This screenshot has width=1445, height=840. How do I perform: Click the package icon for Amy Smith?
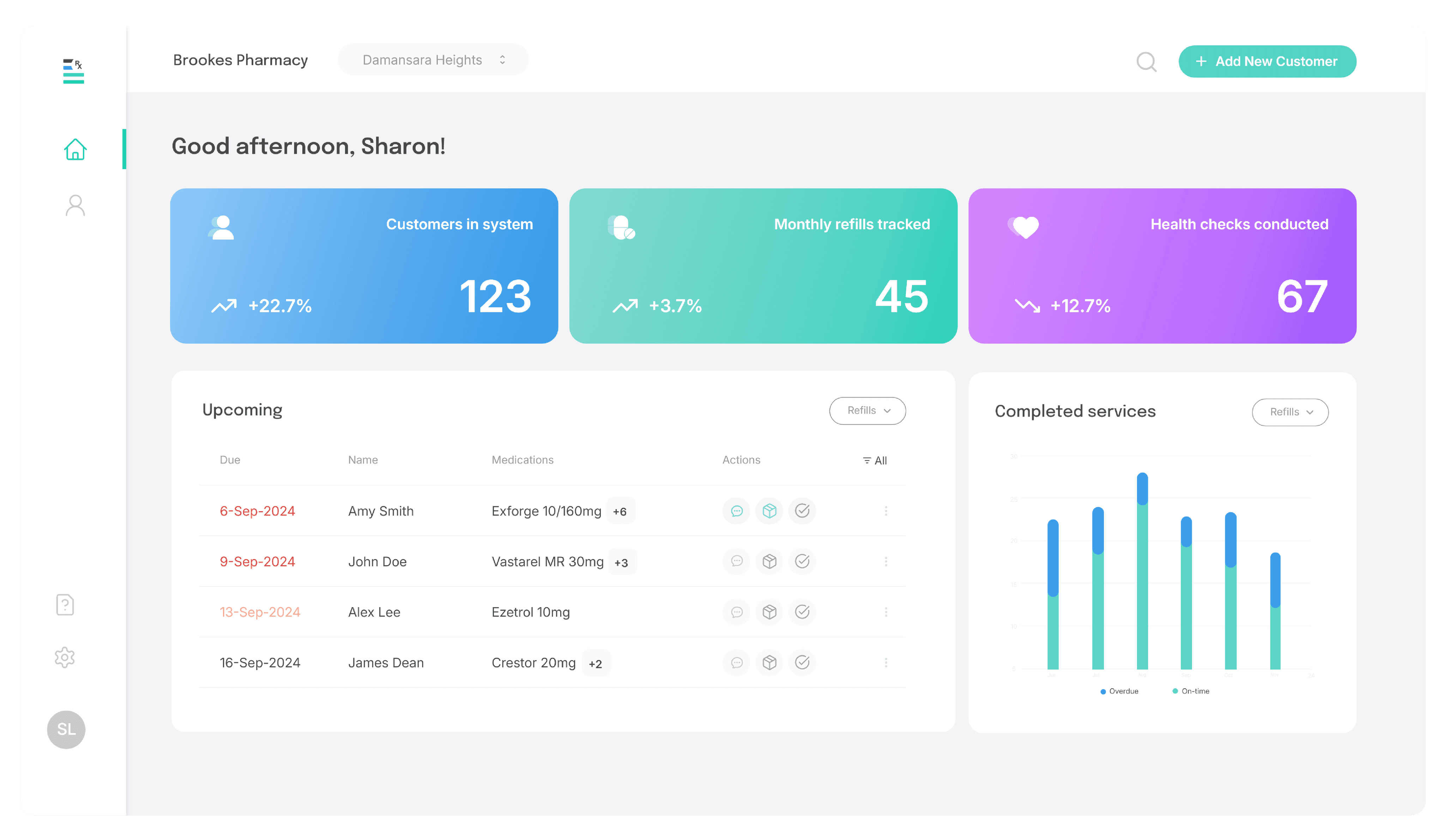(769, 510)
